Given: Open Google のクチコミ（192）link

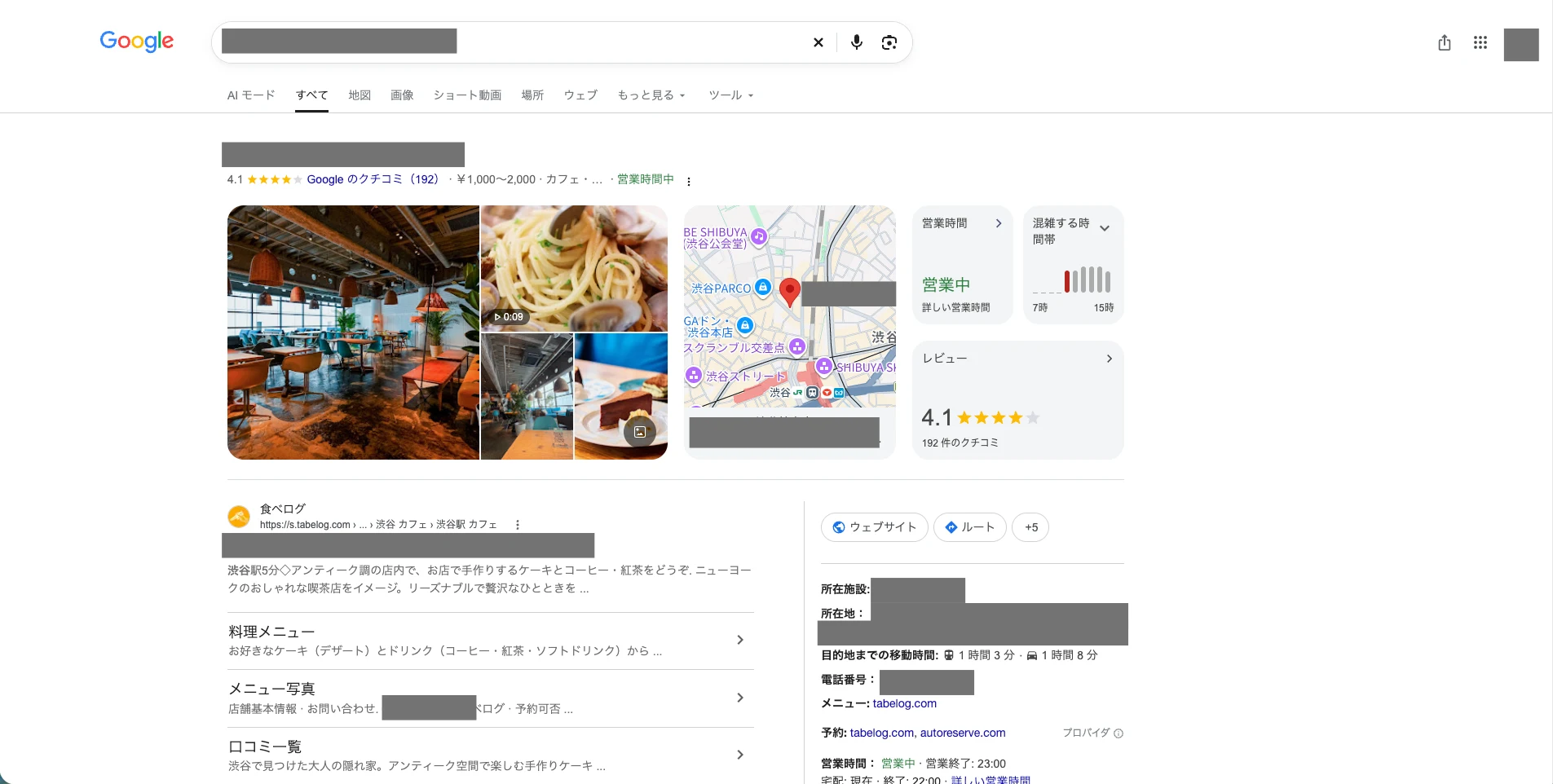Looking at the screenshot, I should tap(373, 179).
